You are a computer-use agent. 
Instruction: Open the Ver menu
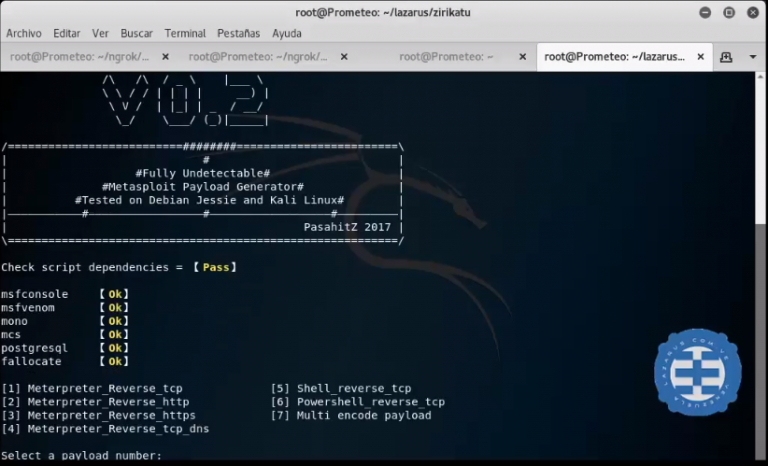100,33
